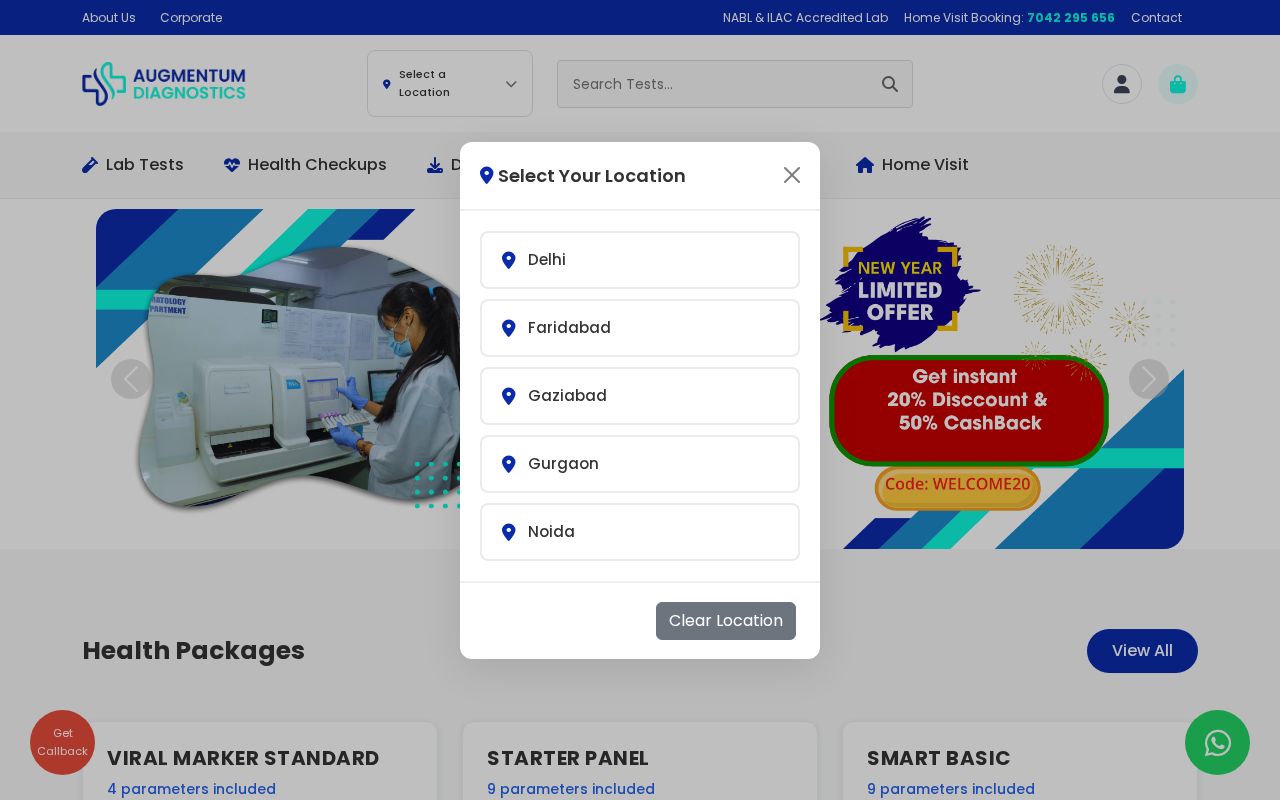Click the next carousel arrow

click(x=1149, y=379)
